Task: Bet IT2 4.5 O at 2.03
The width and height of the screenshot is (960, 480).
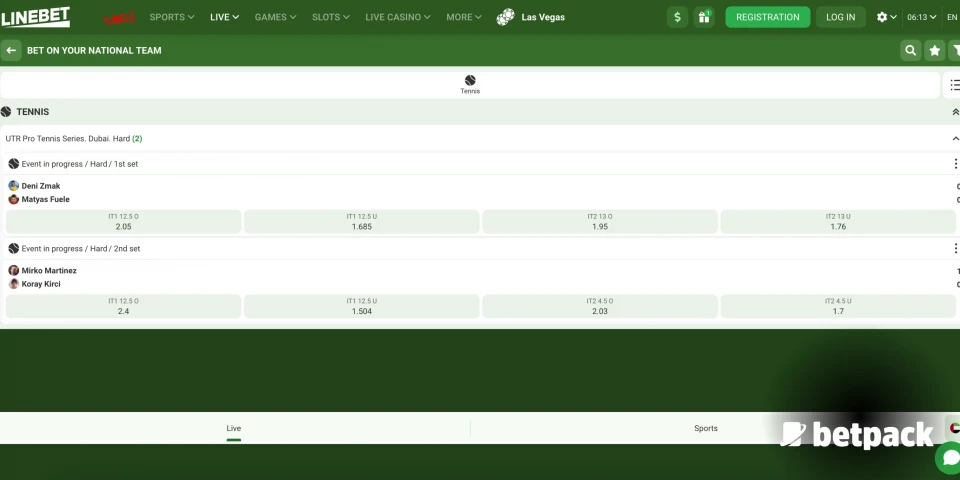Action: (x=599, y=306)
